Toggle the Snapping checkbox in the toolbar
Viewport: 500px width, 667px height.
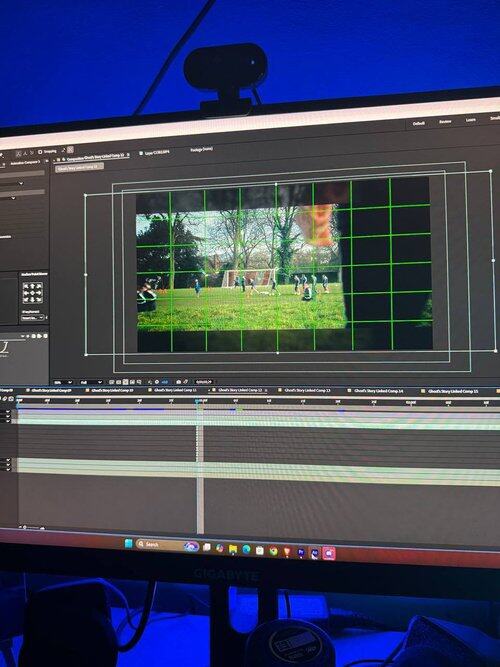40,151
